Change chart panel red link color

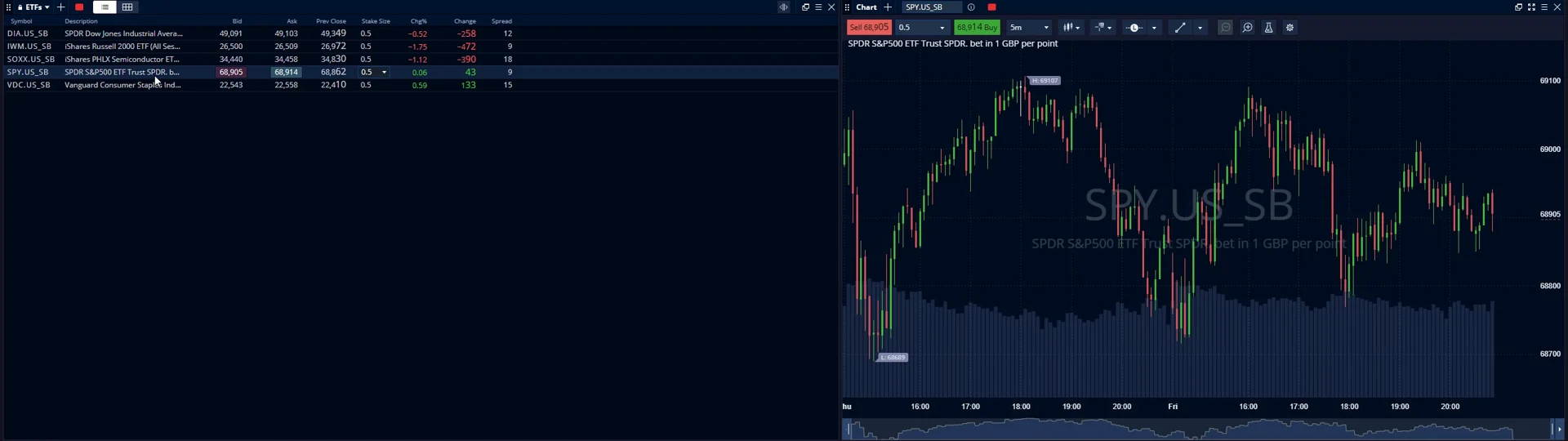pyautogui.click(x=991, y=7)
